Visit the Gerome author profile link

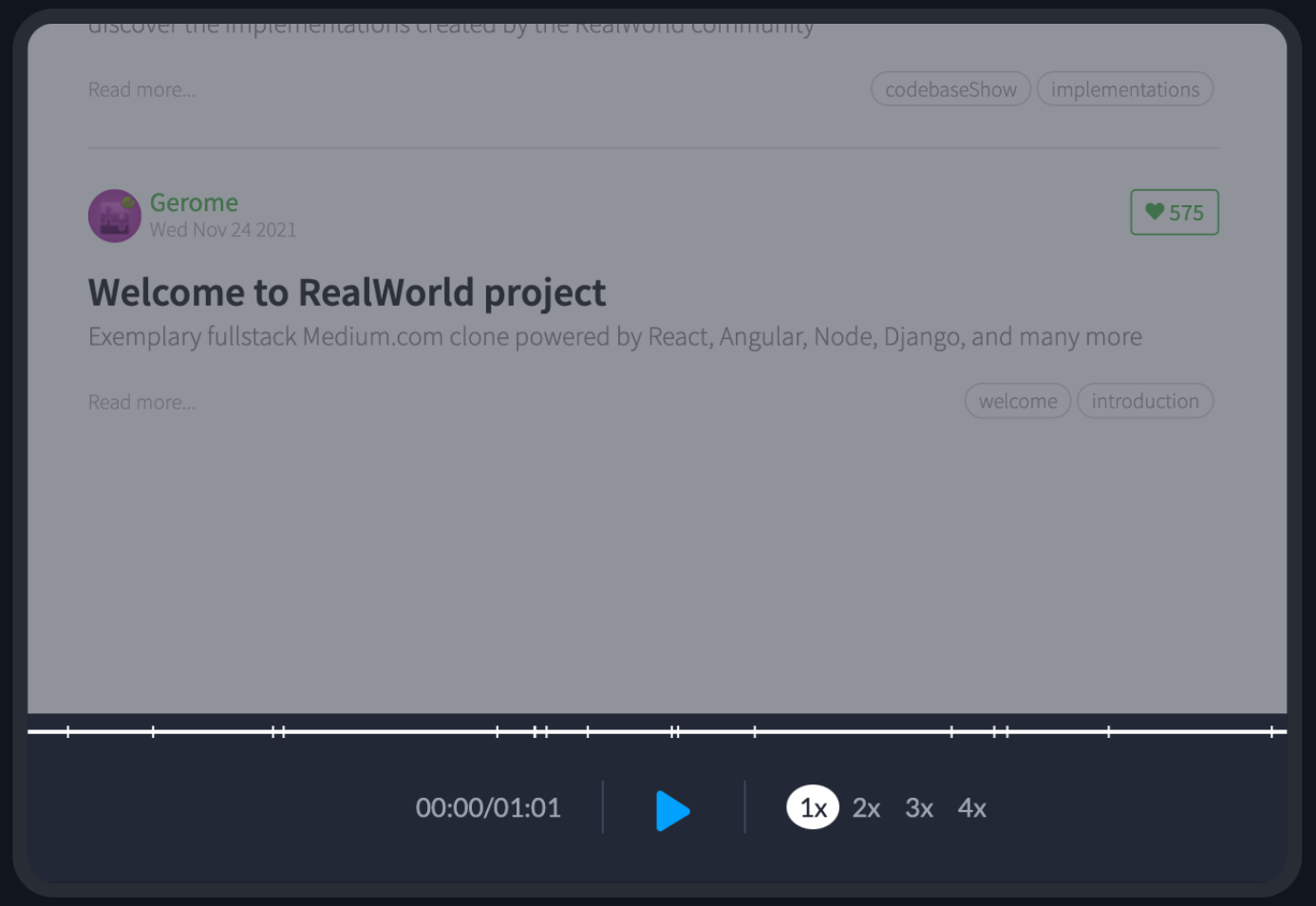pos(194,202)
